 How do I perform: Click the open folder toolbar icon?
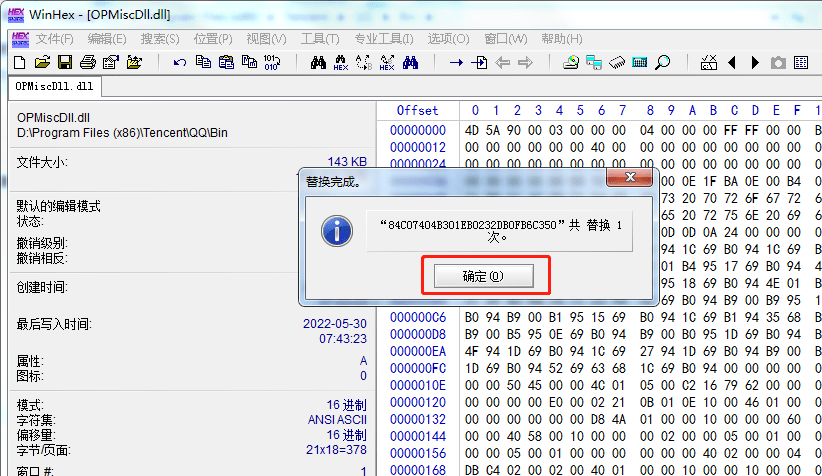134,62
